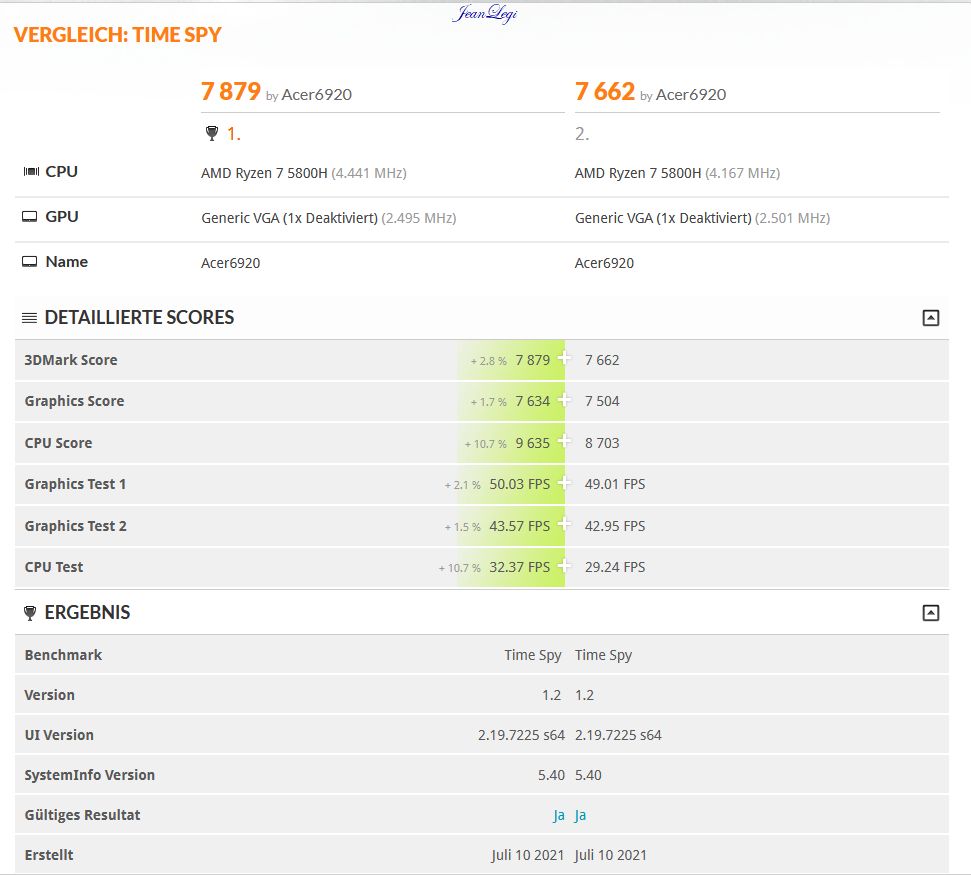Click the right Ja valid result link
The height and width of the screenshot is (875, 971).
coord(580,816)
